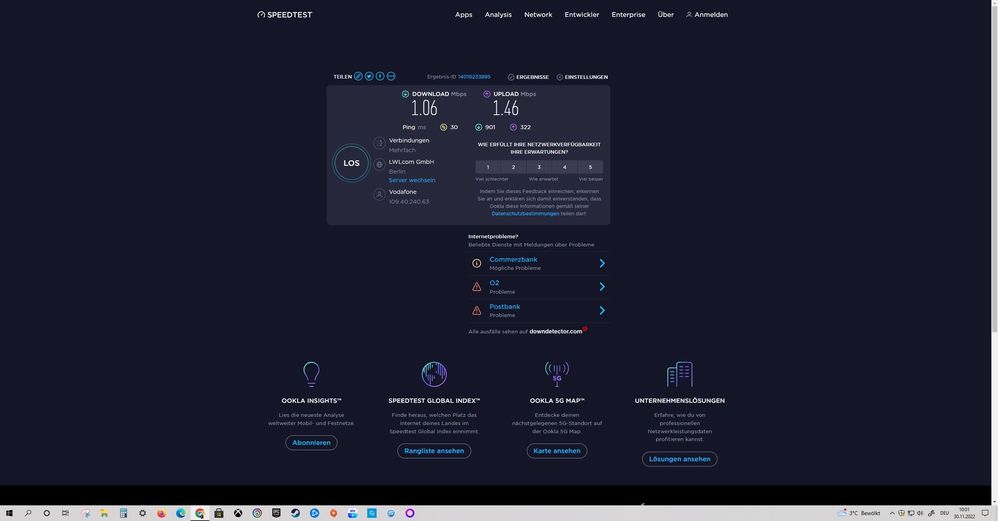Rate network availability as 5
This screenshot has height=521, width=998.
pos(590,167)
